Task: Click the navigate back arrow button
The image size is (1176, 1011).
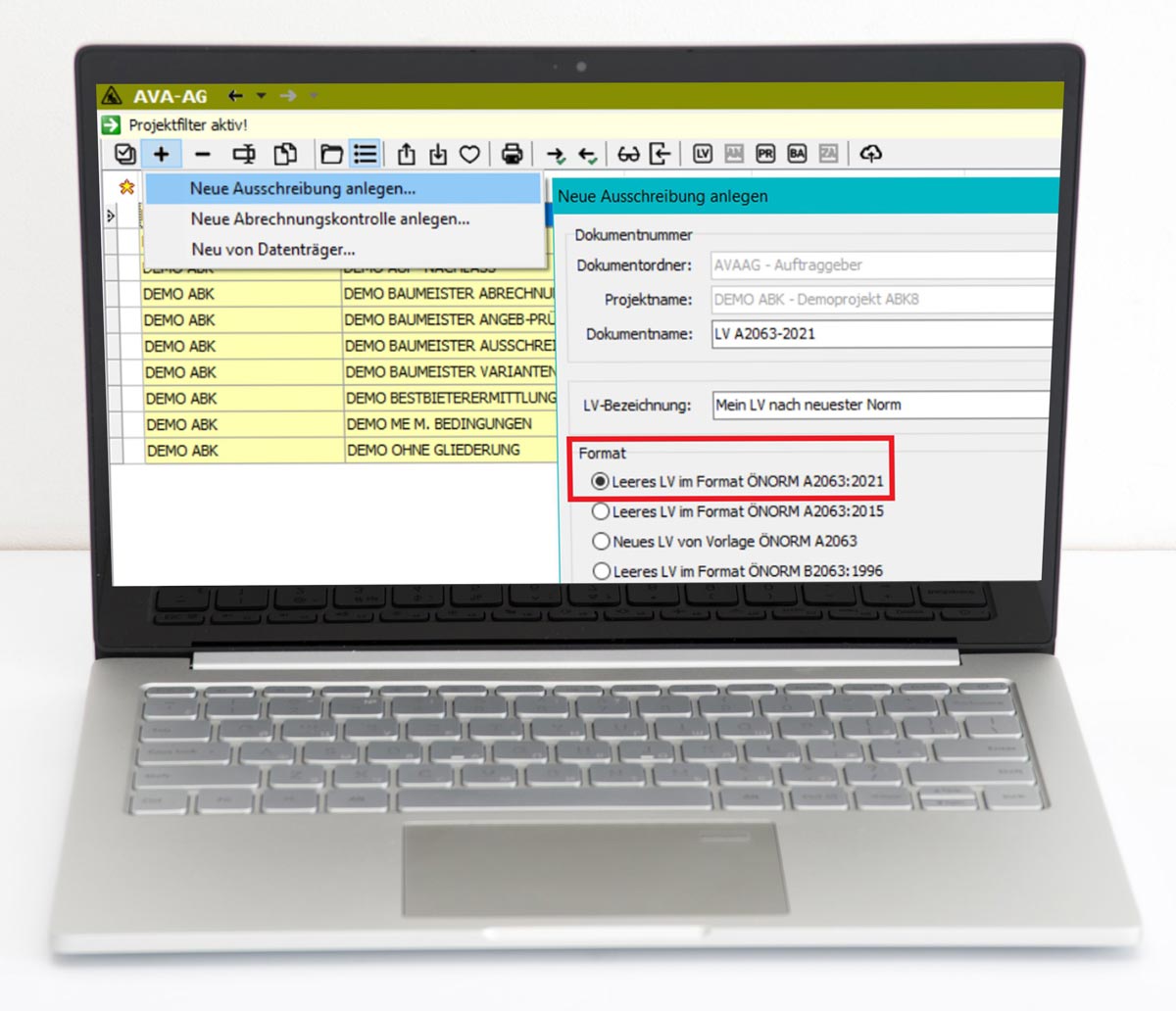Action: (235, 96)
